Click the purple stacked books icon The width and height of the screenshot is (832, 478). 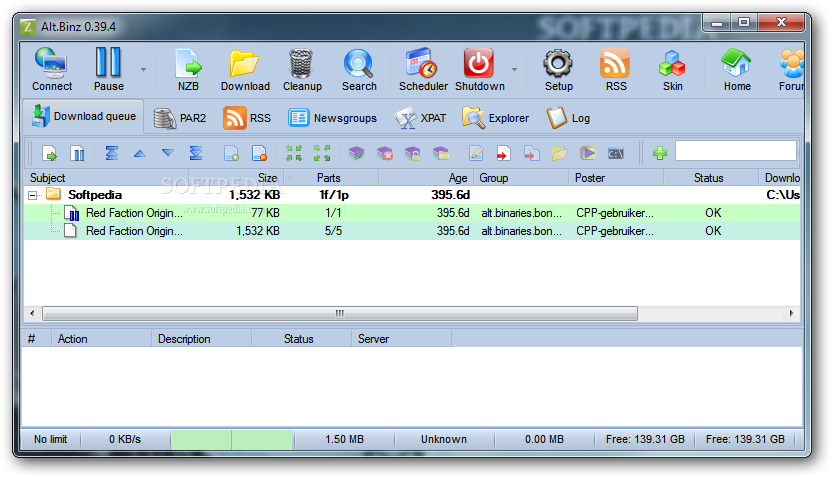click(357, 153)
